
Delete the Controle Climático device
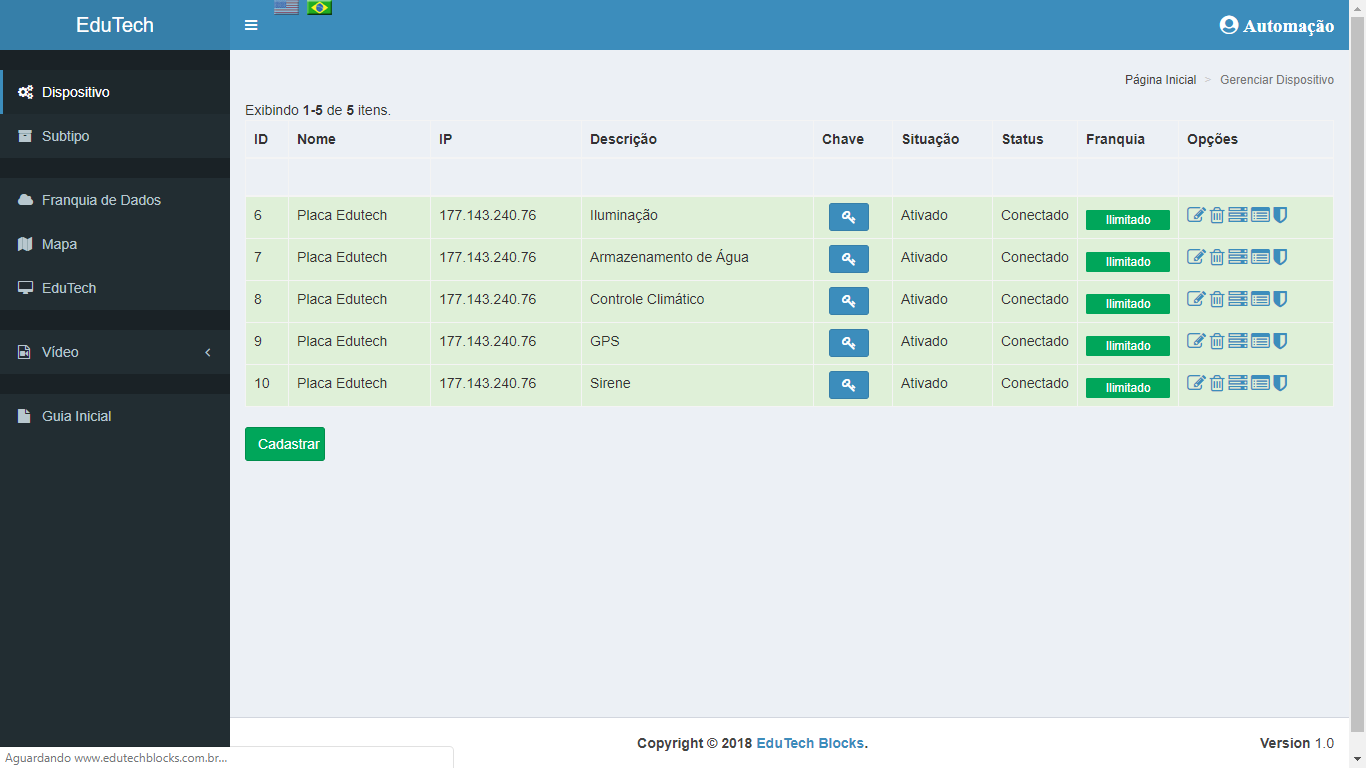(x=1217, y=299)
